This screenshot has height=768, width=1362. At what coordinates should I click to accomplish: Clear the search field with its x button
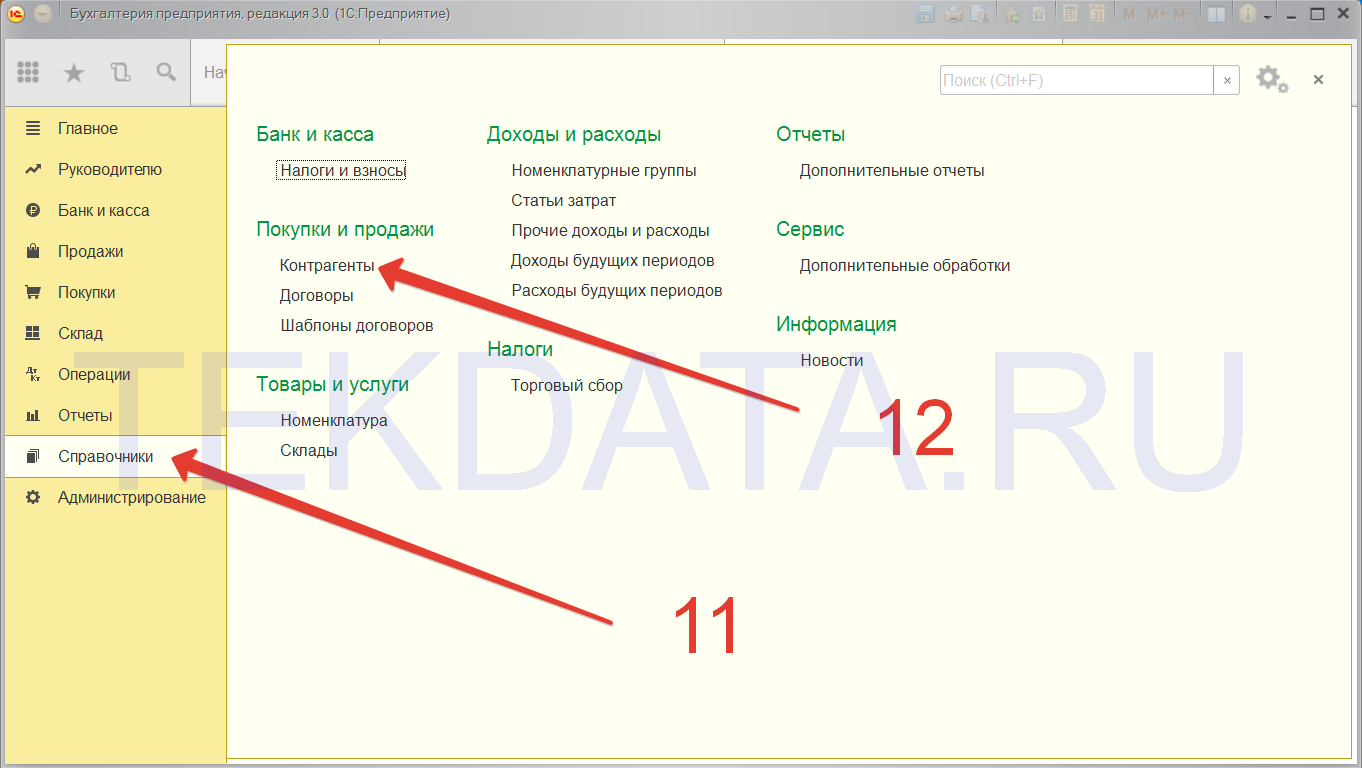click(1227, 80)
